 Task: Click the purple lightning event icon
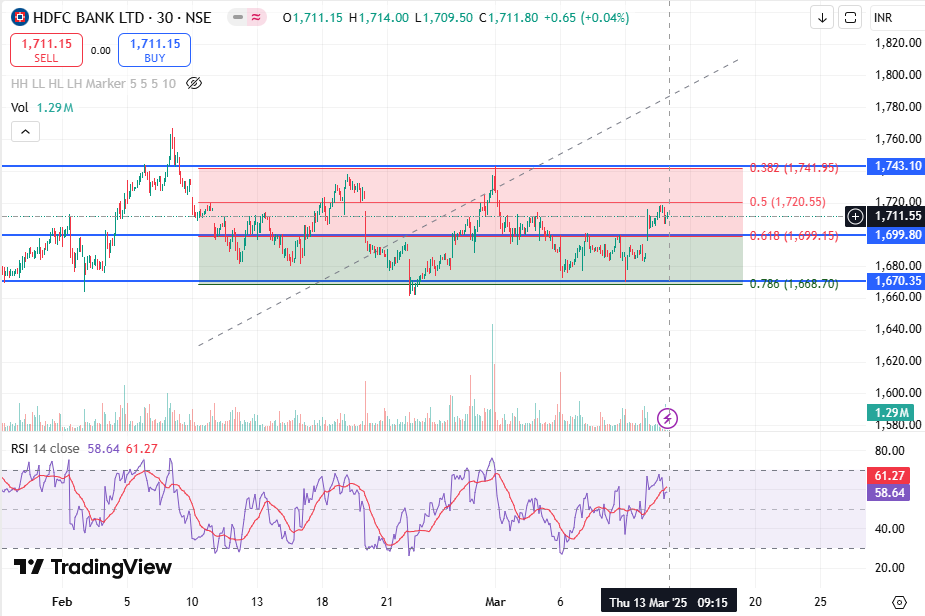pos(667,418)
